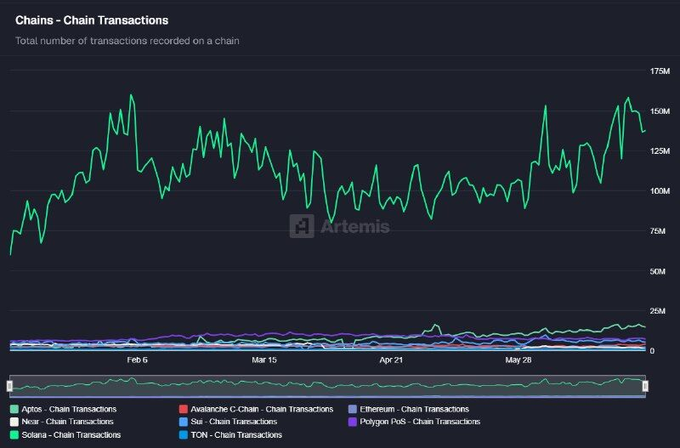Click the '125M' y-axis label
The image size is (680, 448).
[660, 151]
